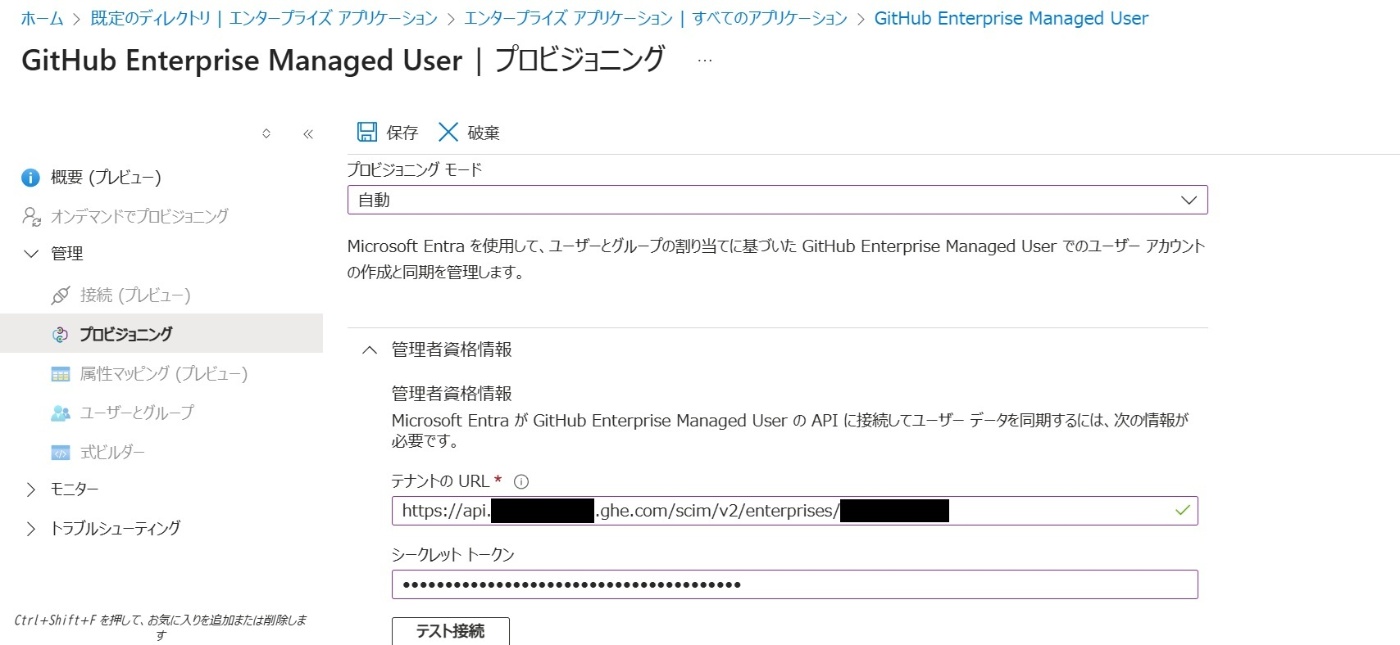Click the シークレット トークン label
The image size is (1400, 645).
tap(453, 554)
